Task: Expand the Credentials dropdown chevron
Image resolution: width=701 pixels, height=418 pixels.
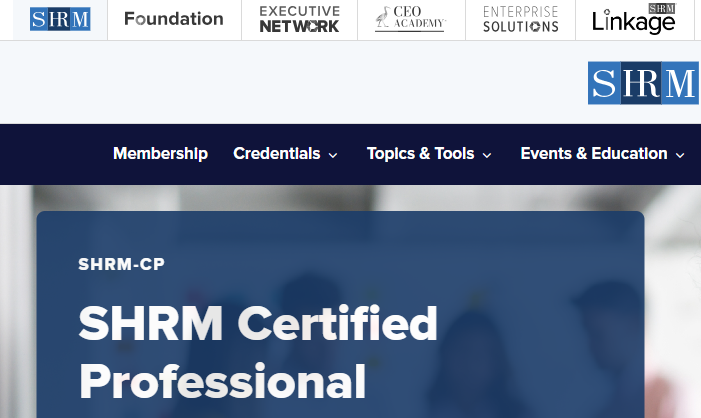Action: (333, 156)
